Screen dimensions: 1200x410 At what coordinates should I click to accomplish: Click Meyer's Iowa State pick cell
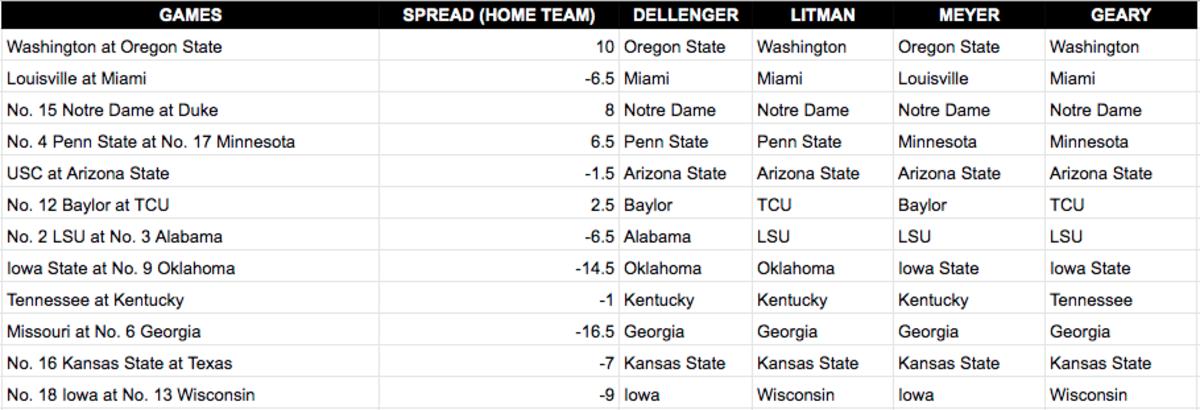(969, 268)
